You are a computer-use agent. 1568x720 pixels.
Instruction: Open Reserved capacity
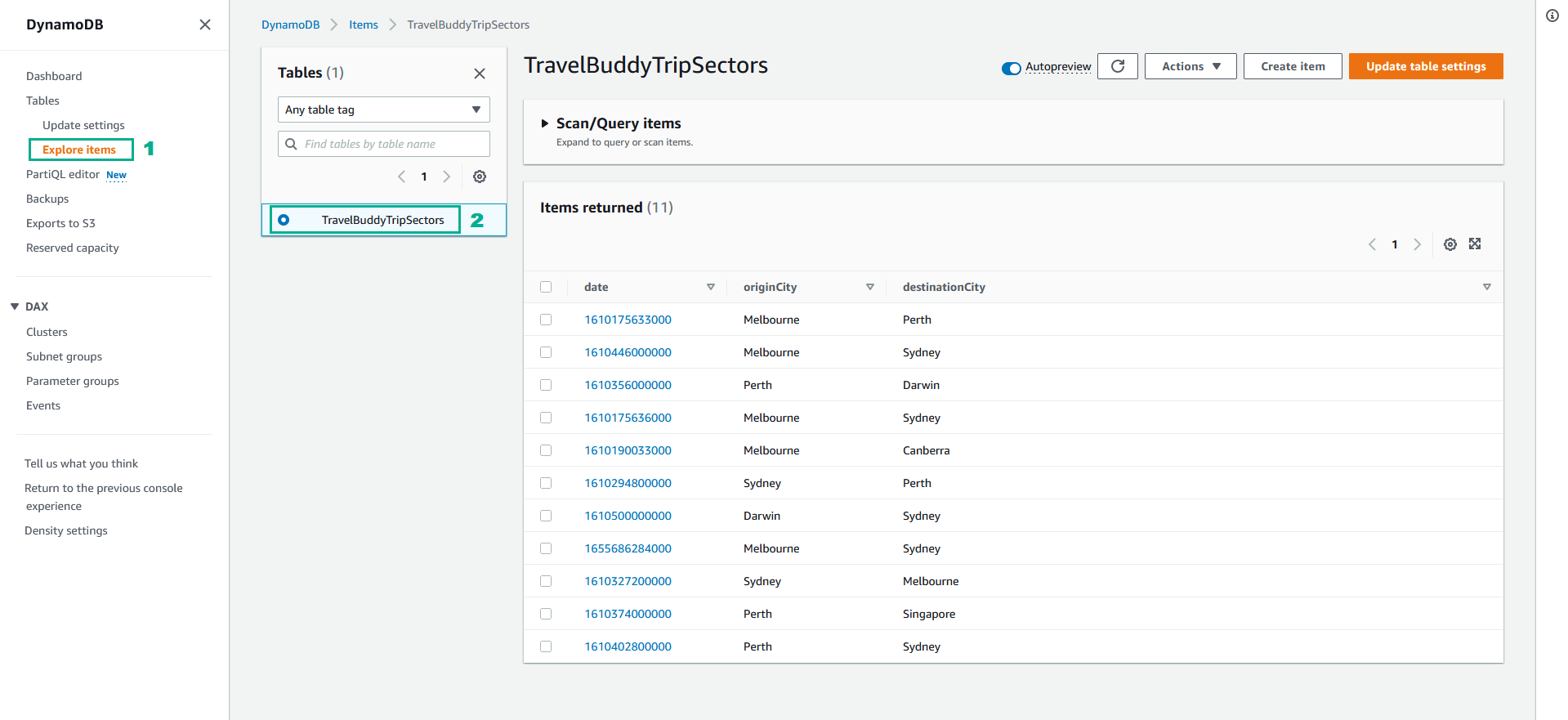click(x=72, y=248)
